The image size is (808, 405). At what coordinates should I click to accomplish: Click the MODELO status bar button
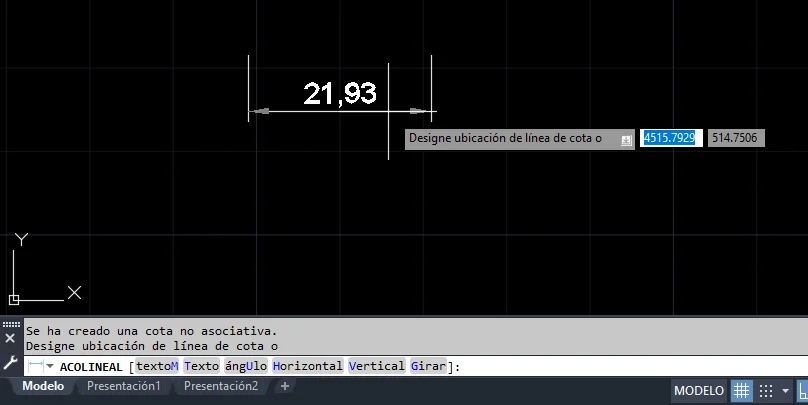coord(699,391)
